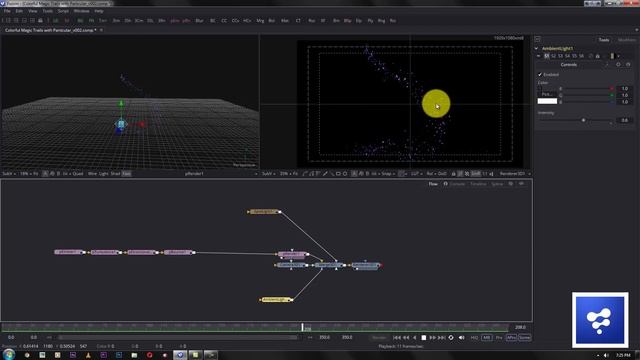
Task: Add an Ellipse (Elp) mask tool
Action: [x=359, y=20]
